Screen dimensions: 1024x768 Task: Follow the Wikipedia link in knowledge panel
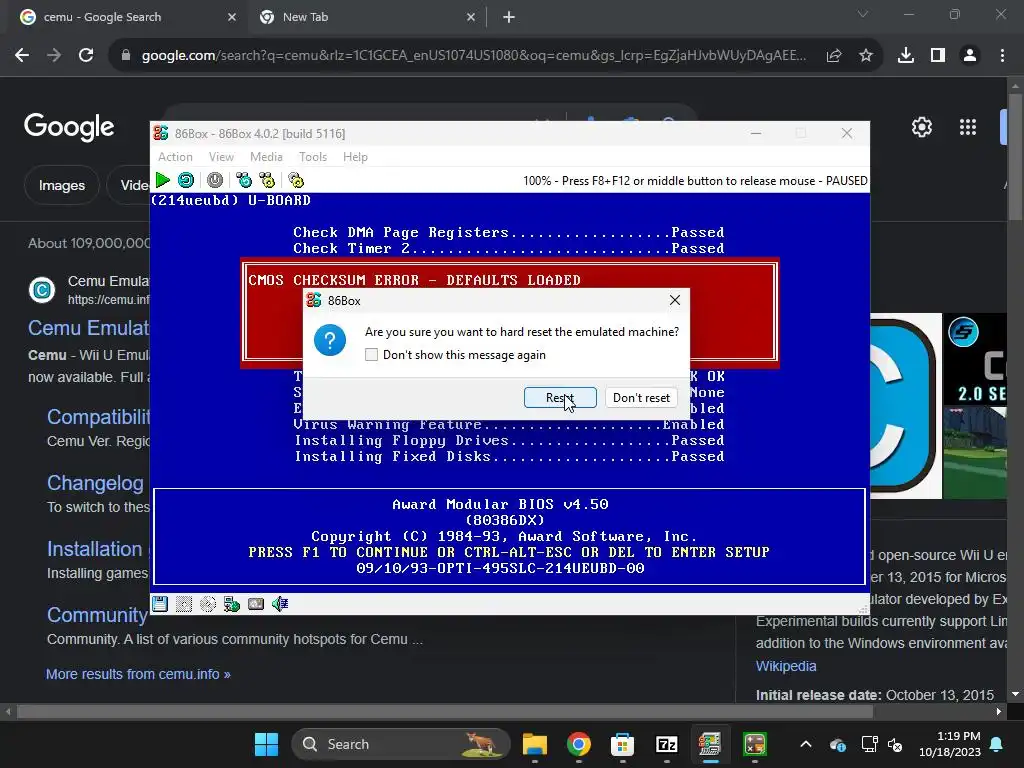[x=786, y=666]
